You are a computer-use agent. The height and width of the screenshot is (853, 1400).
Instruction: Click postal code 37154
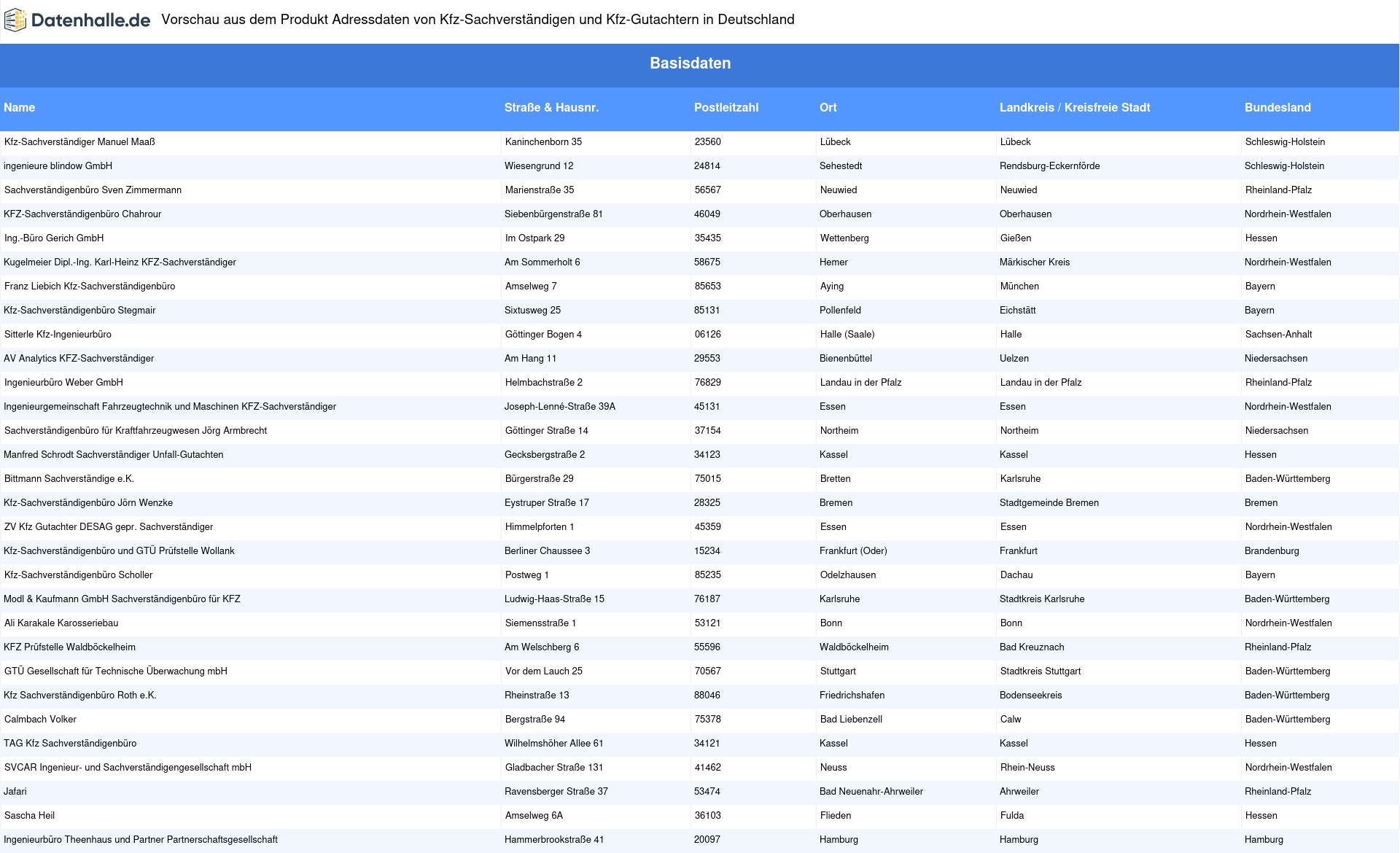click(x=708, y=431)
